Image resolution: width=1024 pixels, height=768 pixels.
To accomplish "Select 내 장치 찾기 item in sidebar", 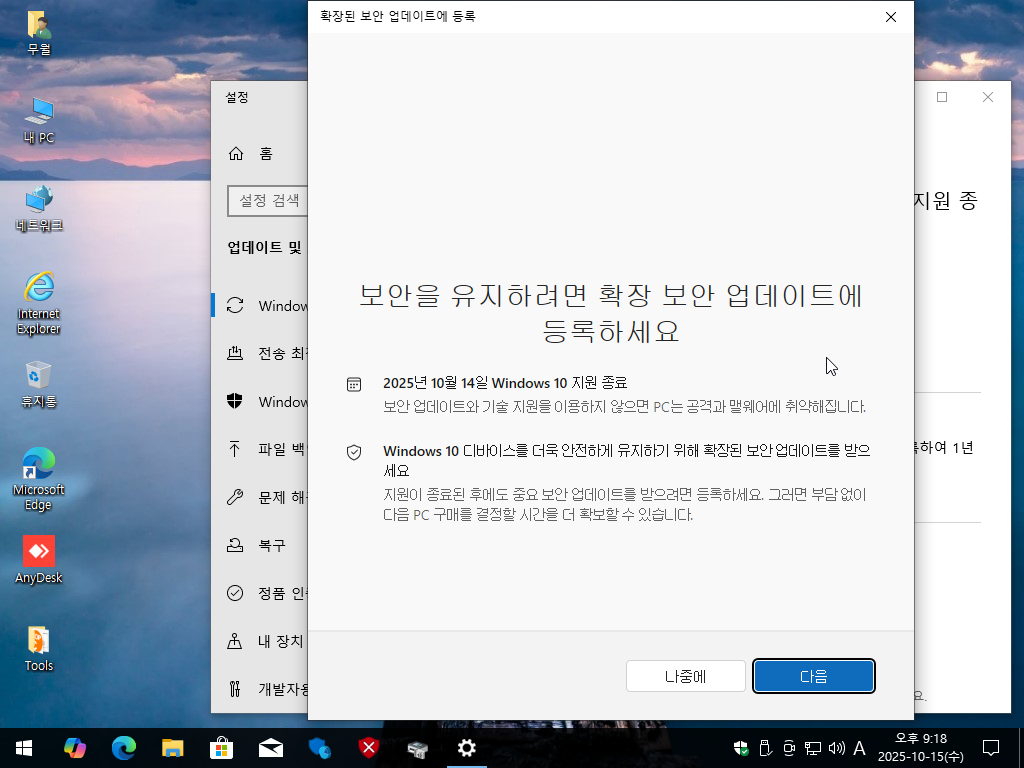I will [260, 641].
